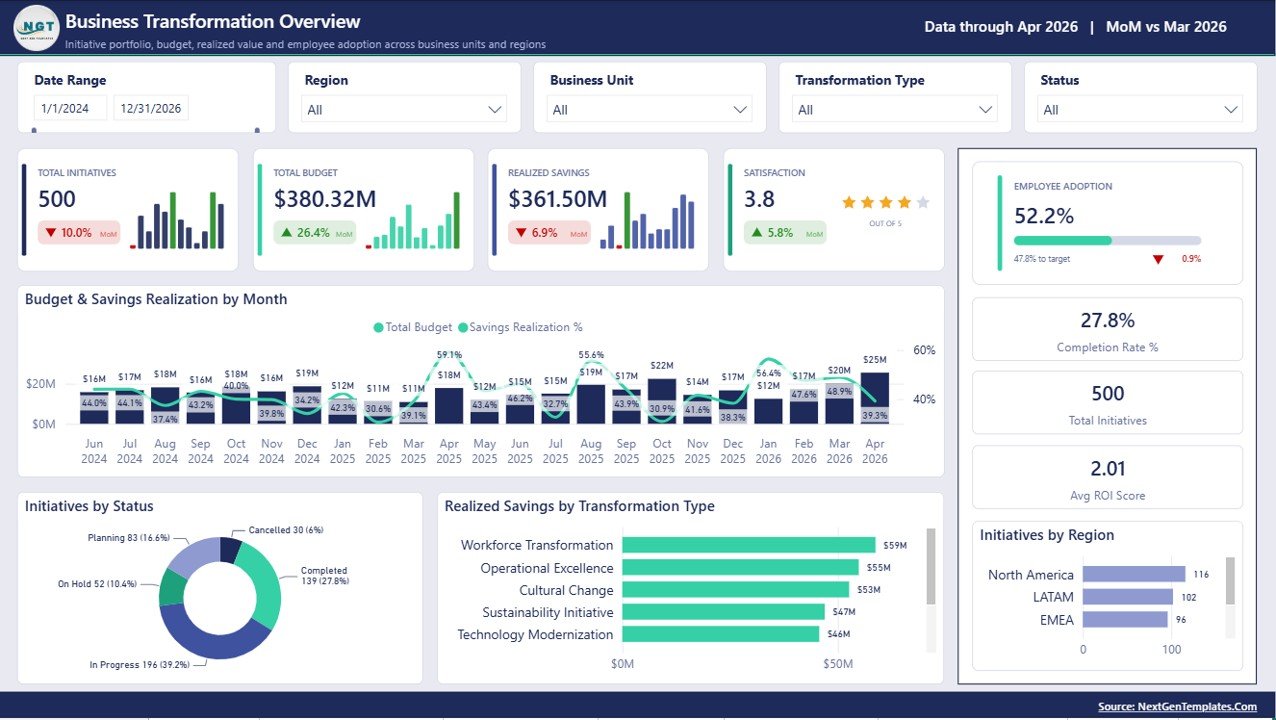Click the Jun 2024 budget bar
Screen dimensions: 1276x720
[94, 408]
